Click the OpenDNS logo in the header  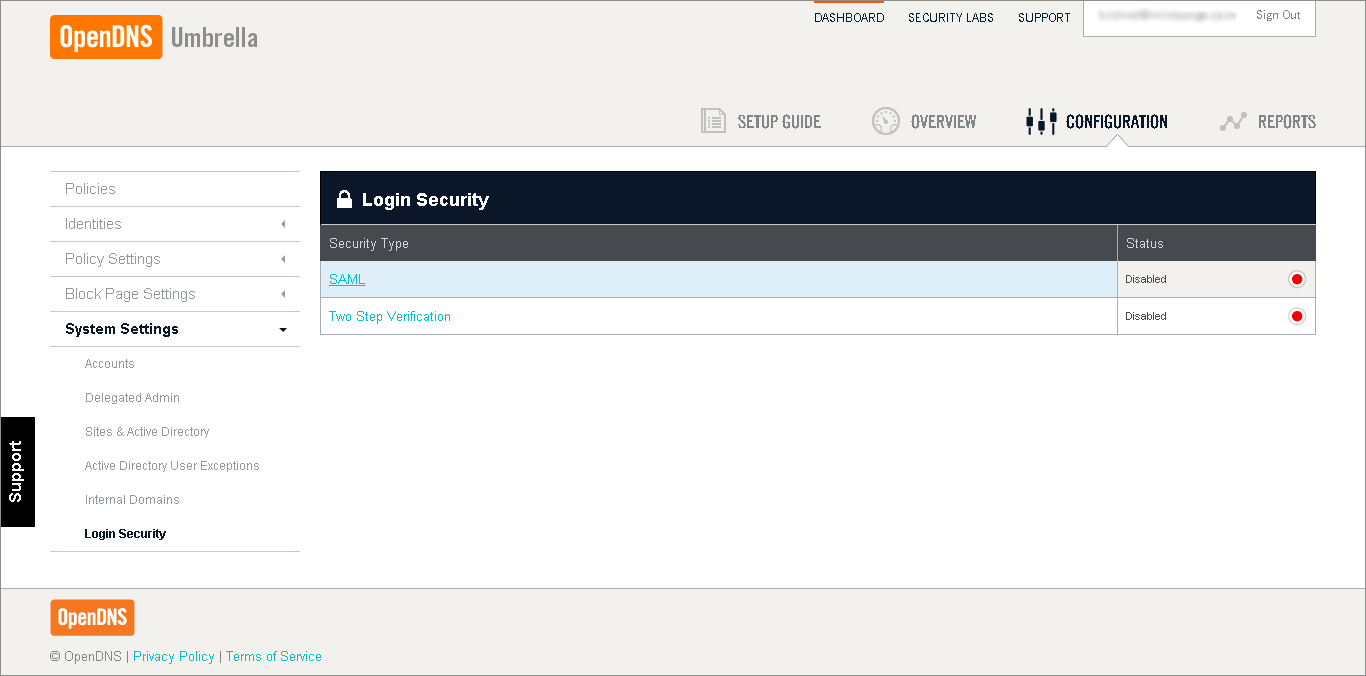(105, 37)
